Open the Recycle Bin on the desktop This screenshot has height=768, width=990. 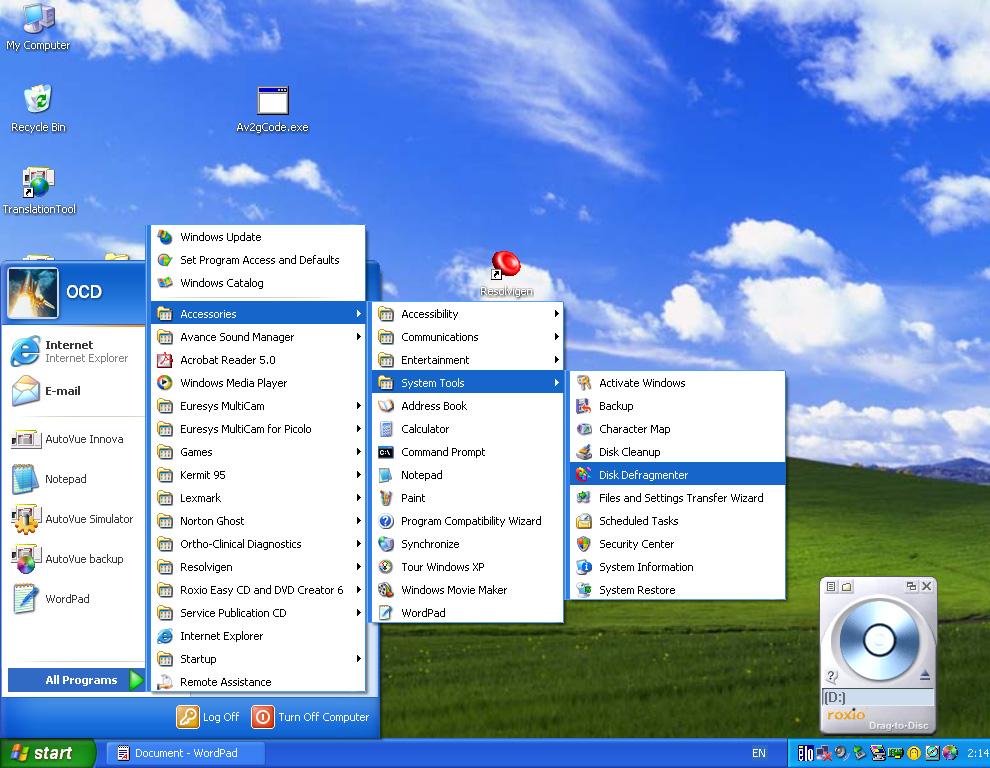pyautogui.click(x=38, y=108)
